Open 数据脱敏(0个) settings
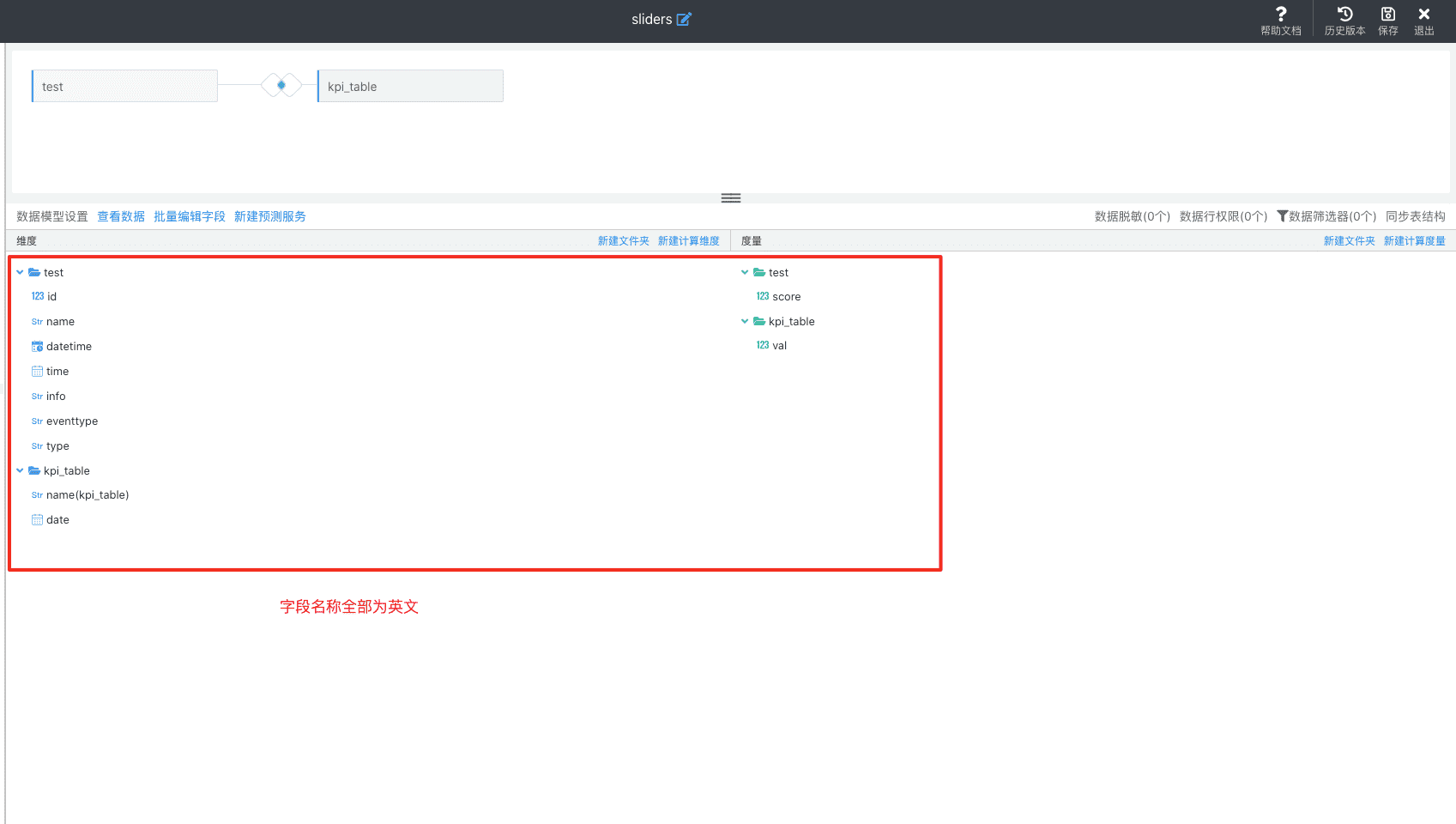Screen dimensions: 1456x824 (x=1133, y=216)
